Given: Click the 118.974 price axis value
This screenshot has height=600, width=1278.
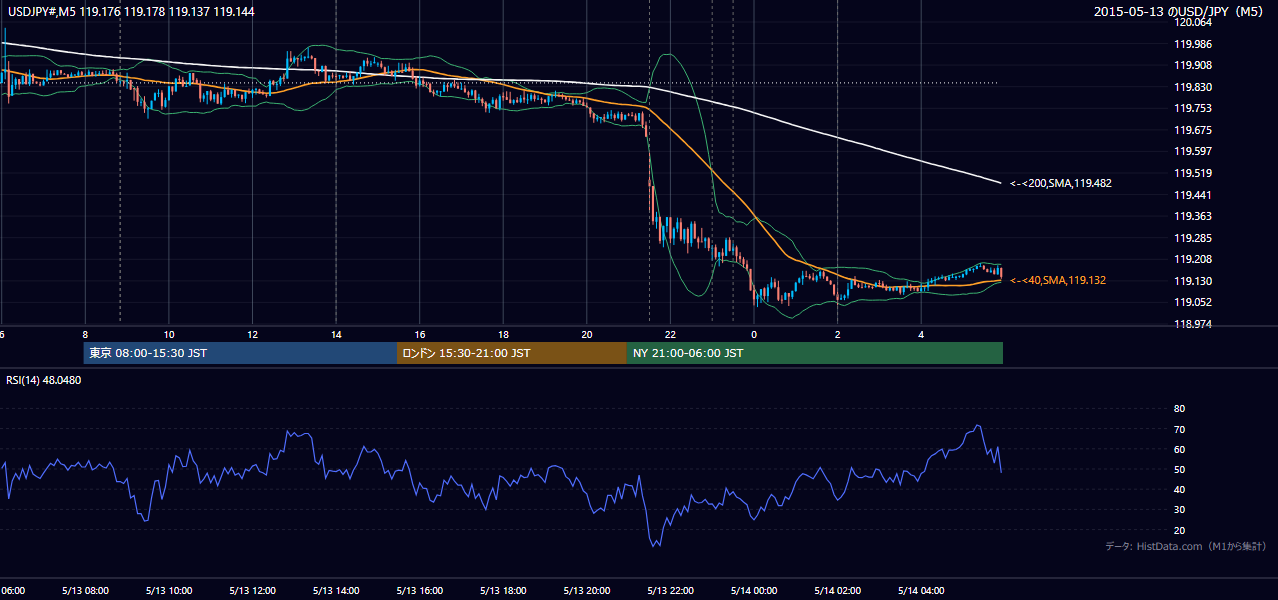Looking at the screenshot, I should click(x=1192, y=324).
